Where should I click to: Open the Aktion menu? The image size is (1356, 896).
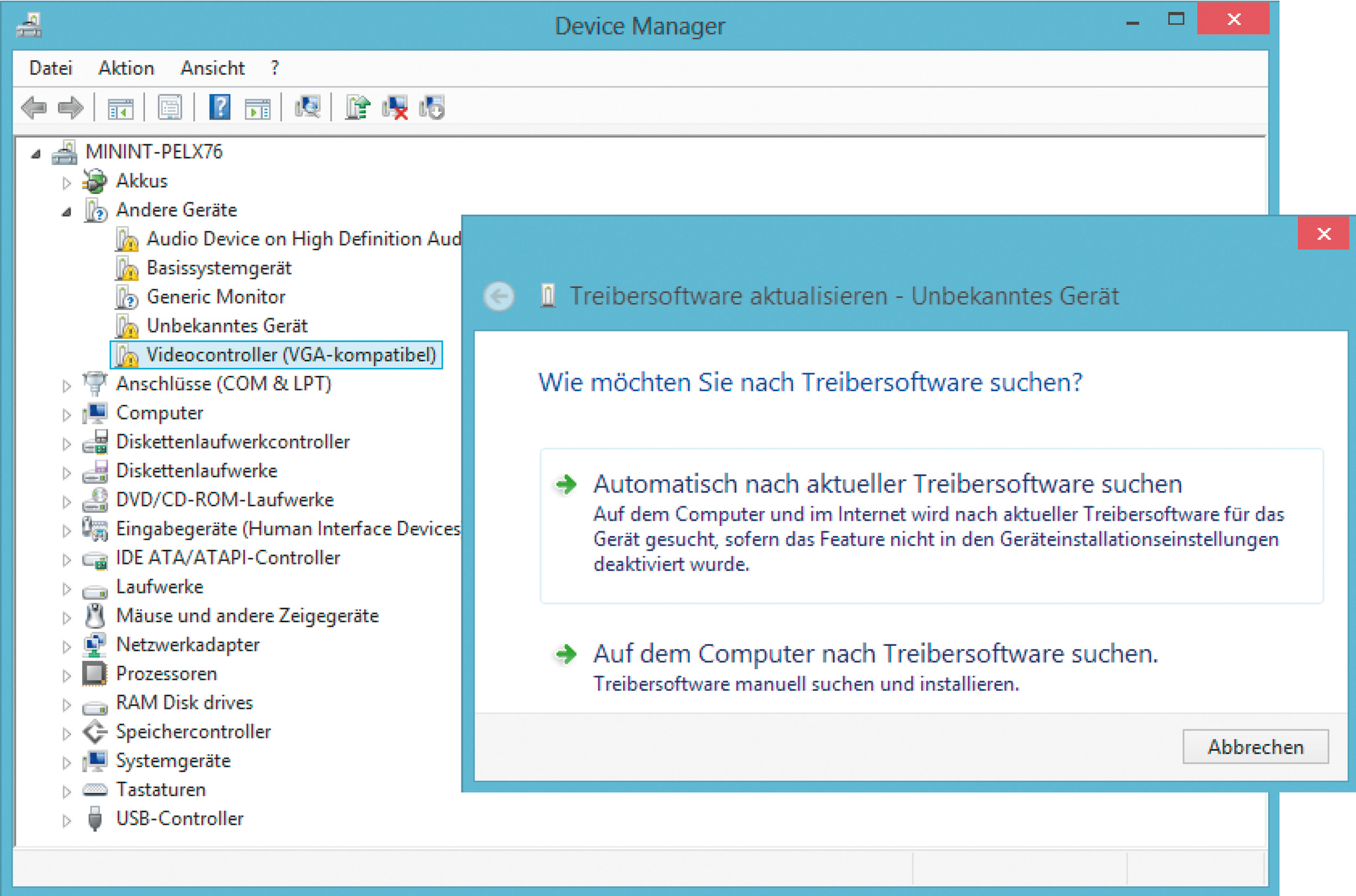click(126, 68)
